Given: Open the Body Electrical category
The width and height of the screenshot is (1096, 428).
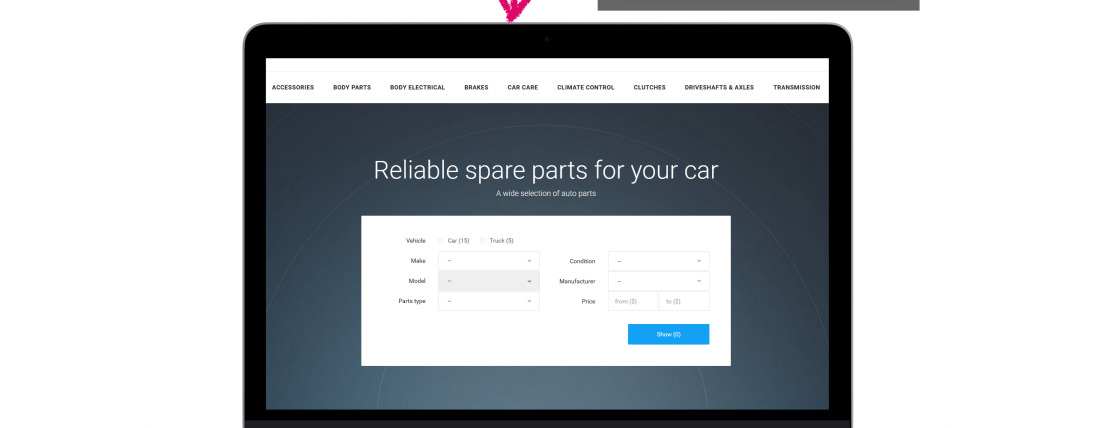Looking at the screenshot, I should [x=417, y=88].
